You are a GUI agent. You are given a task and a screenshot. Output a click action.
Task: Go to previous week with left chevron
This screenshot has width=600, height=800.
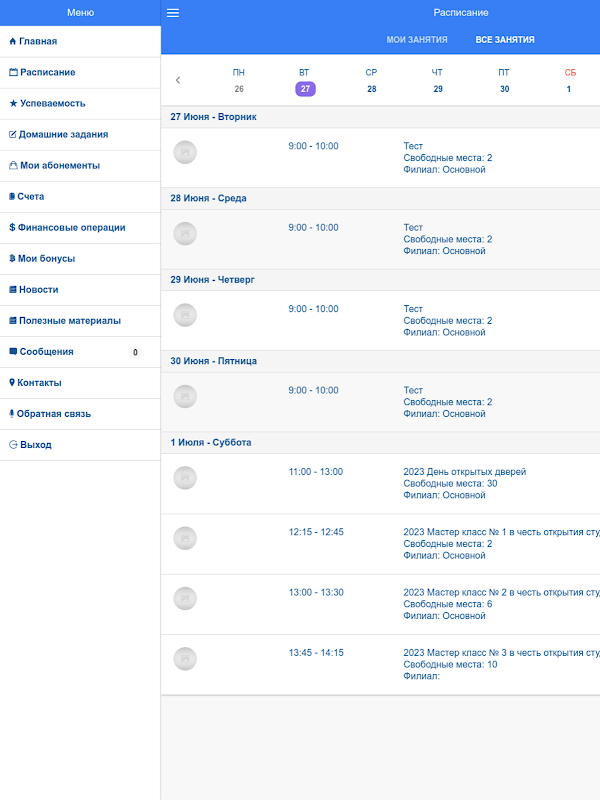(178, 80)
